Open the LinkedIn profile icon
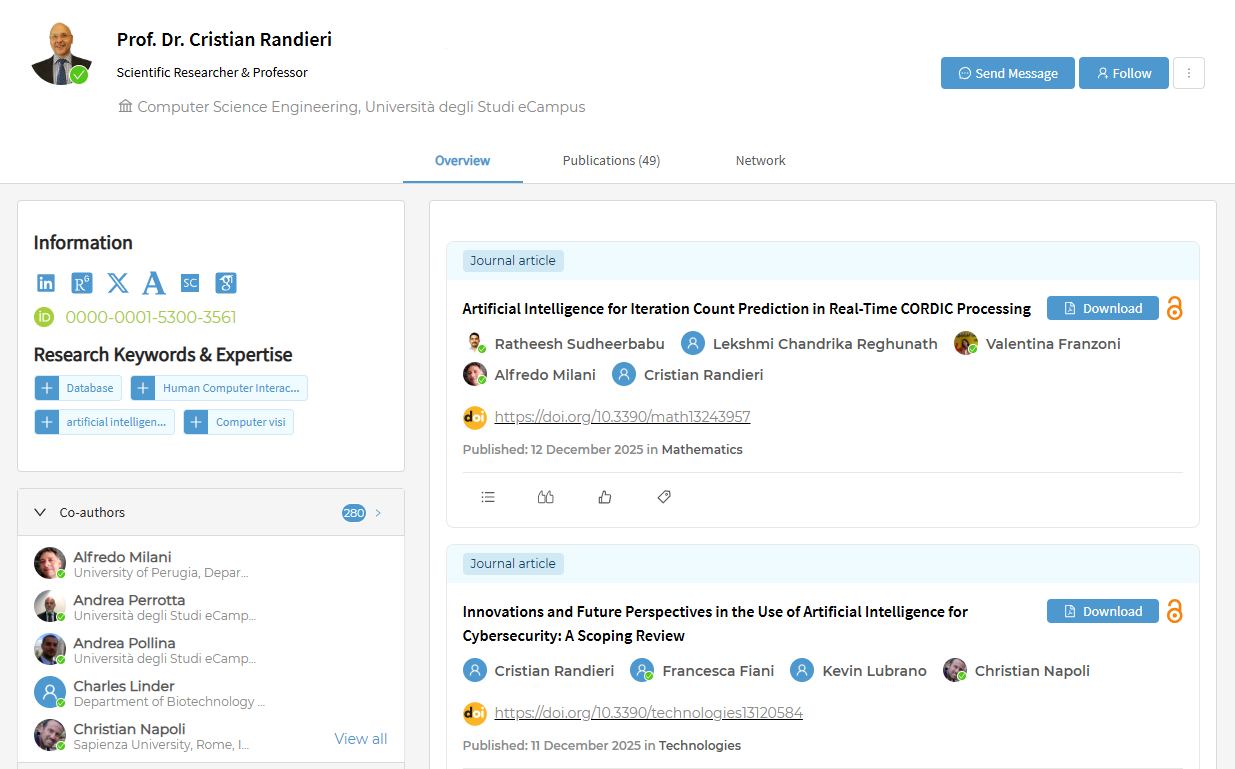Image resolution: width=1235 pixels, height=769 pixels. (x=46, y=283)
